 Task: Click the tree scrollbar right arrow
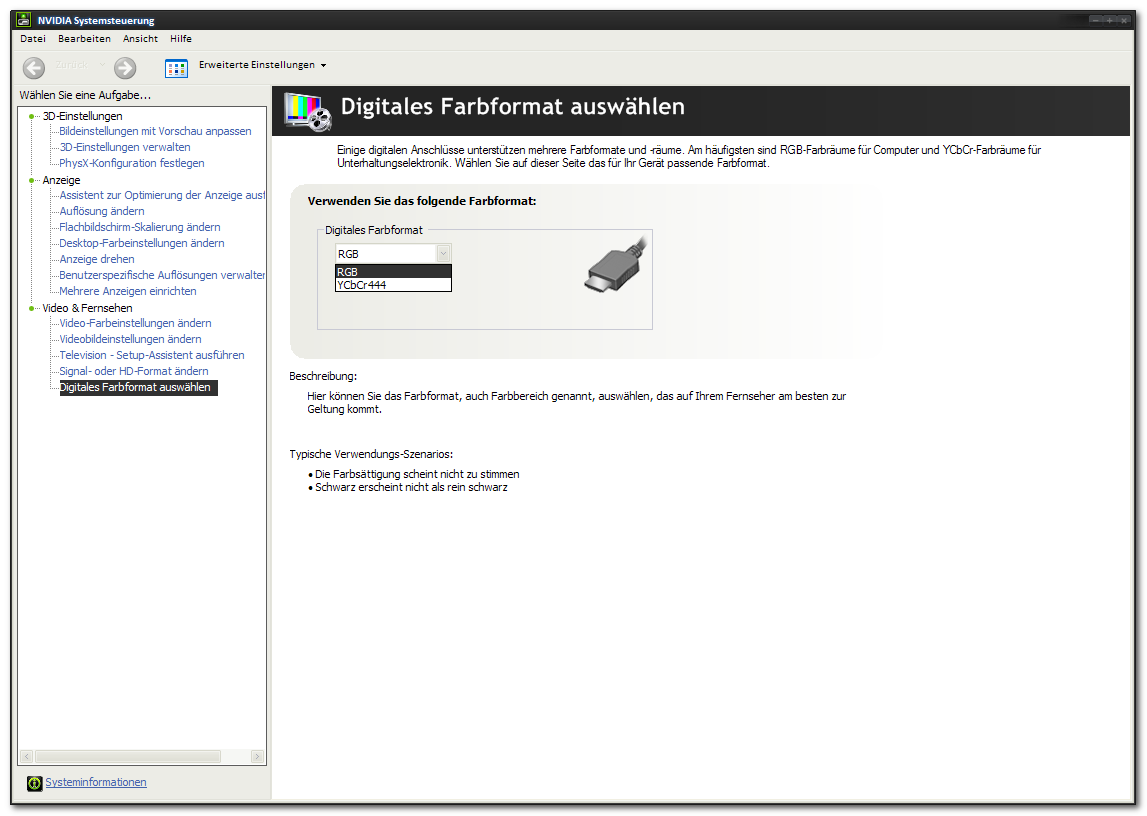tap(257, 757)
